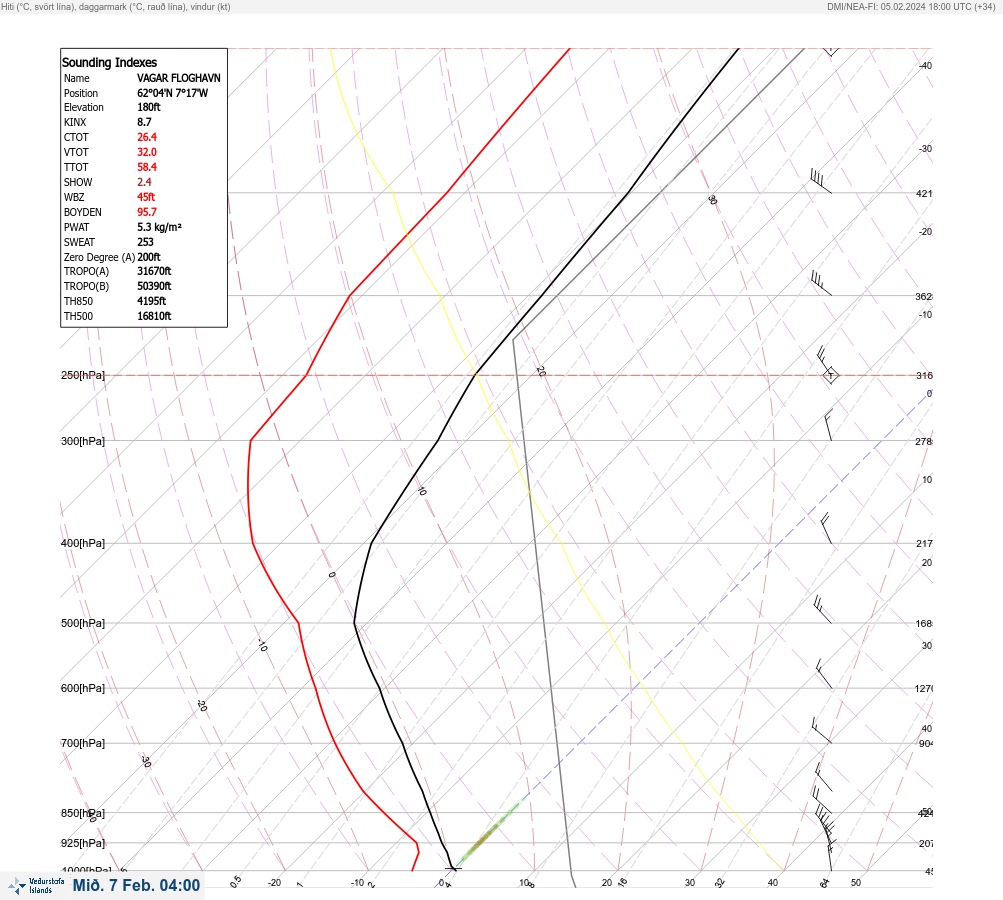Click the black temperature curve at 500 hPa
This screenshot has height=900, width=1003.
pyautogui.click(x=354, y=622)
